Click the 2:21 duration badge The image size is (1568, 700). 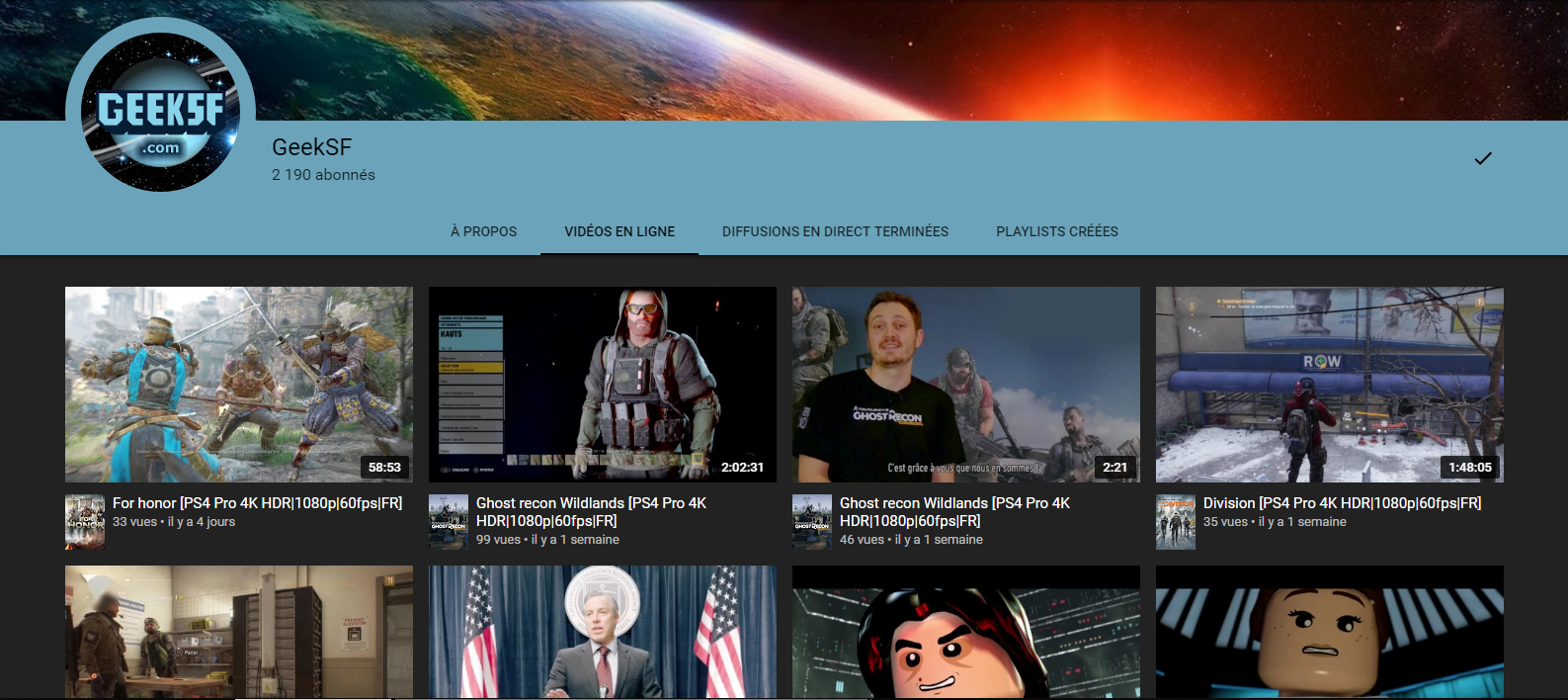pyautogui.click(x=1114, y=468)
